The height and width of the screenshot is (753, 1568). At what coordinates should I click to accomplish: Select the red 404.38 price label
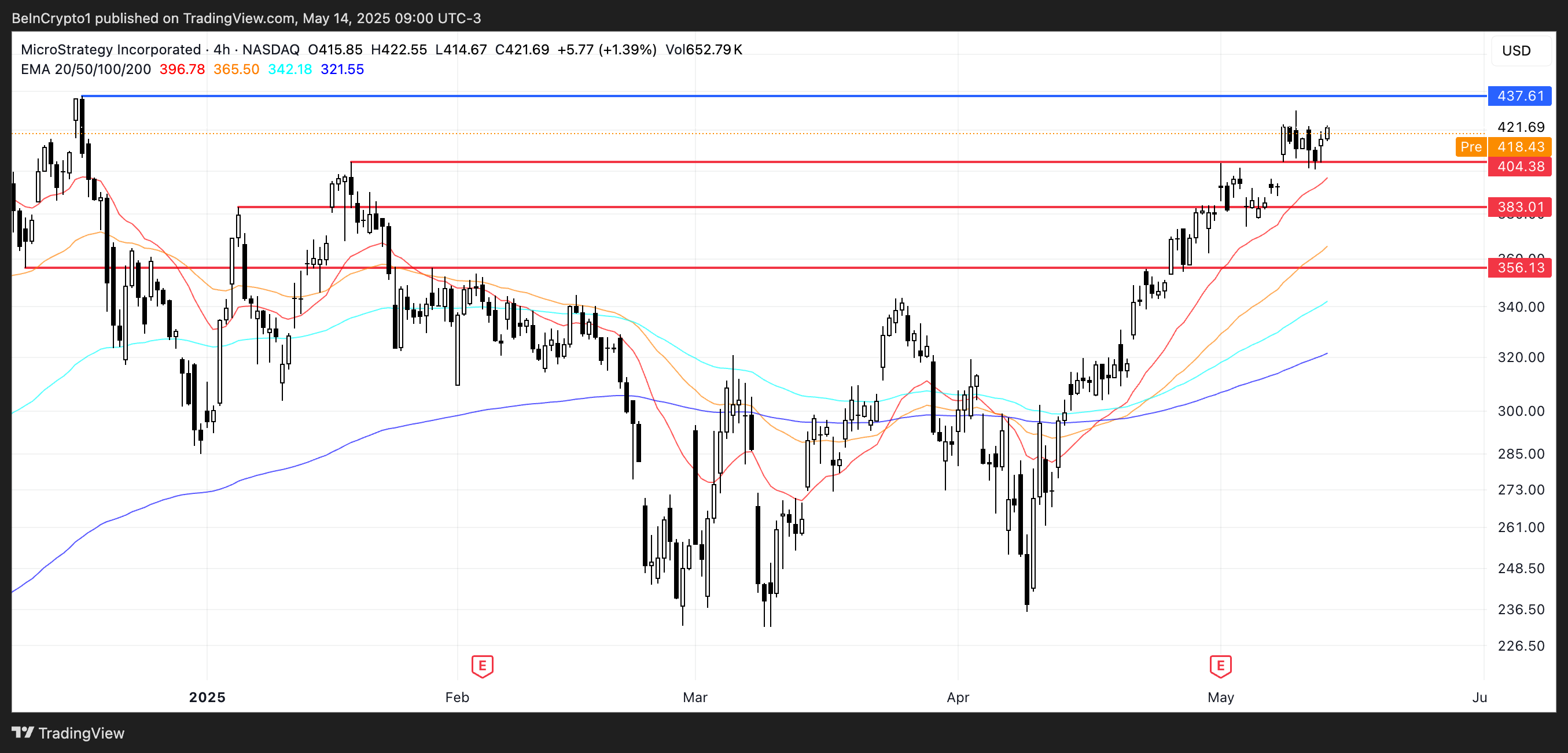(x=1519, y=167)
